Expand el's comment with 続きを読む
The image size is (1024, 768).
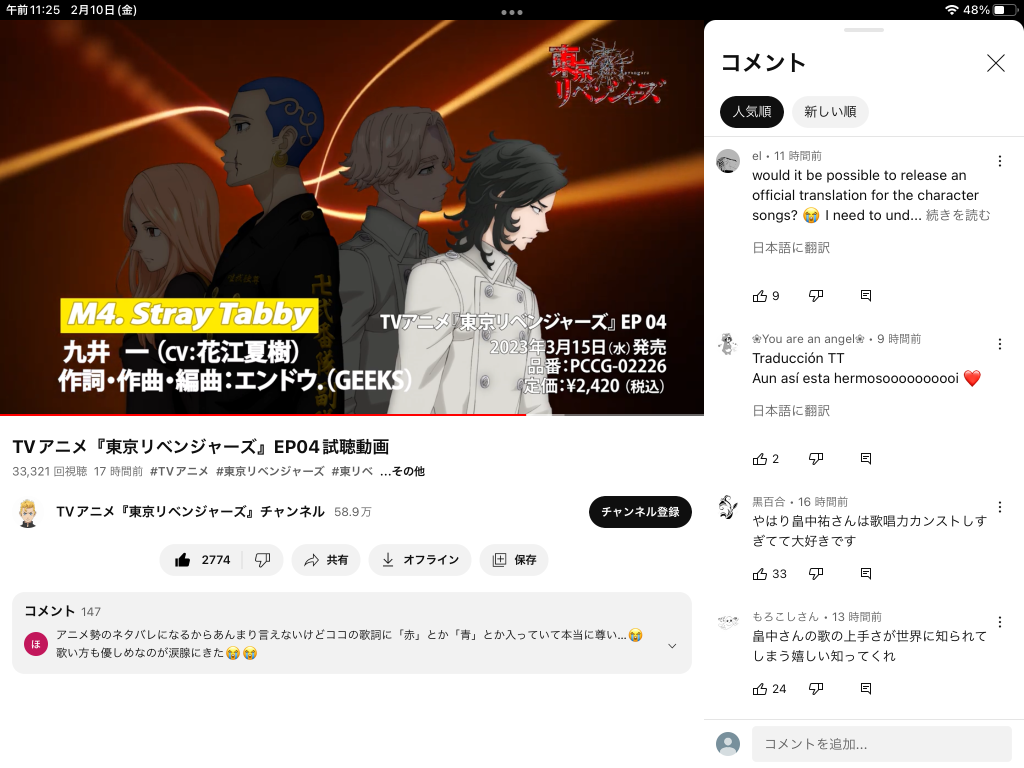(958, 216)
